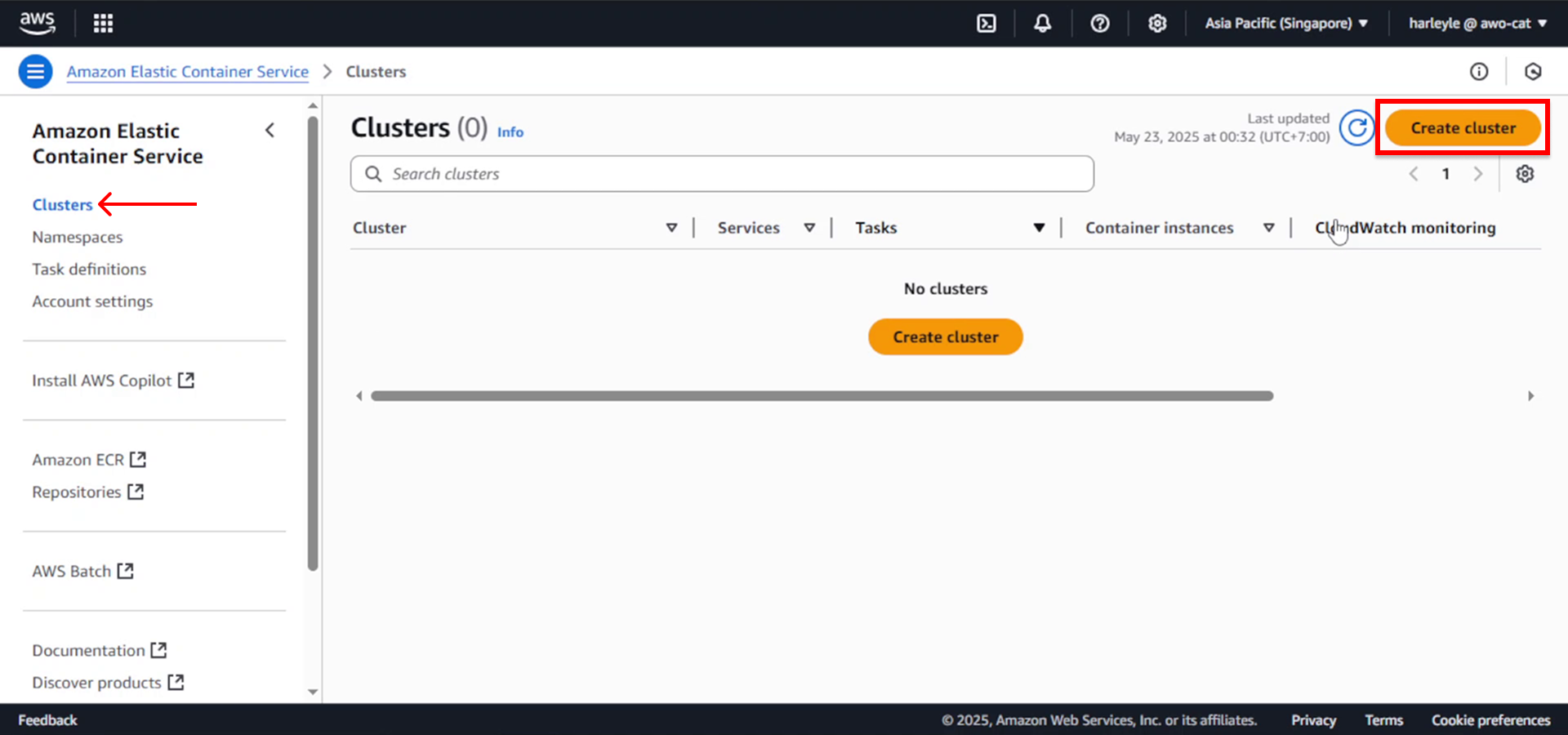This screenshot has height=735, width=1568.
Task: Click the sidebar vertical scrollbar
Action: coord(313,343)
